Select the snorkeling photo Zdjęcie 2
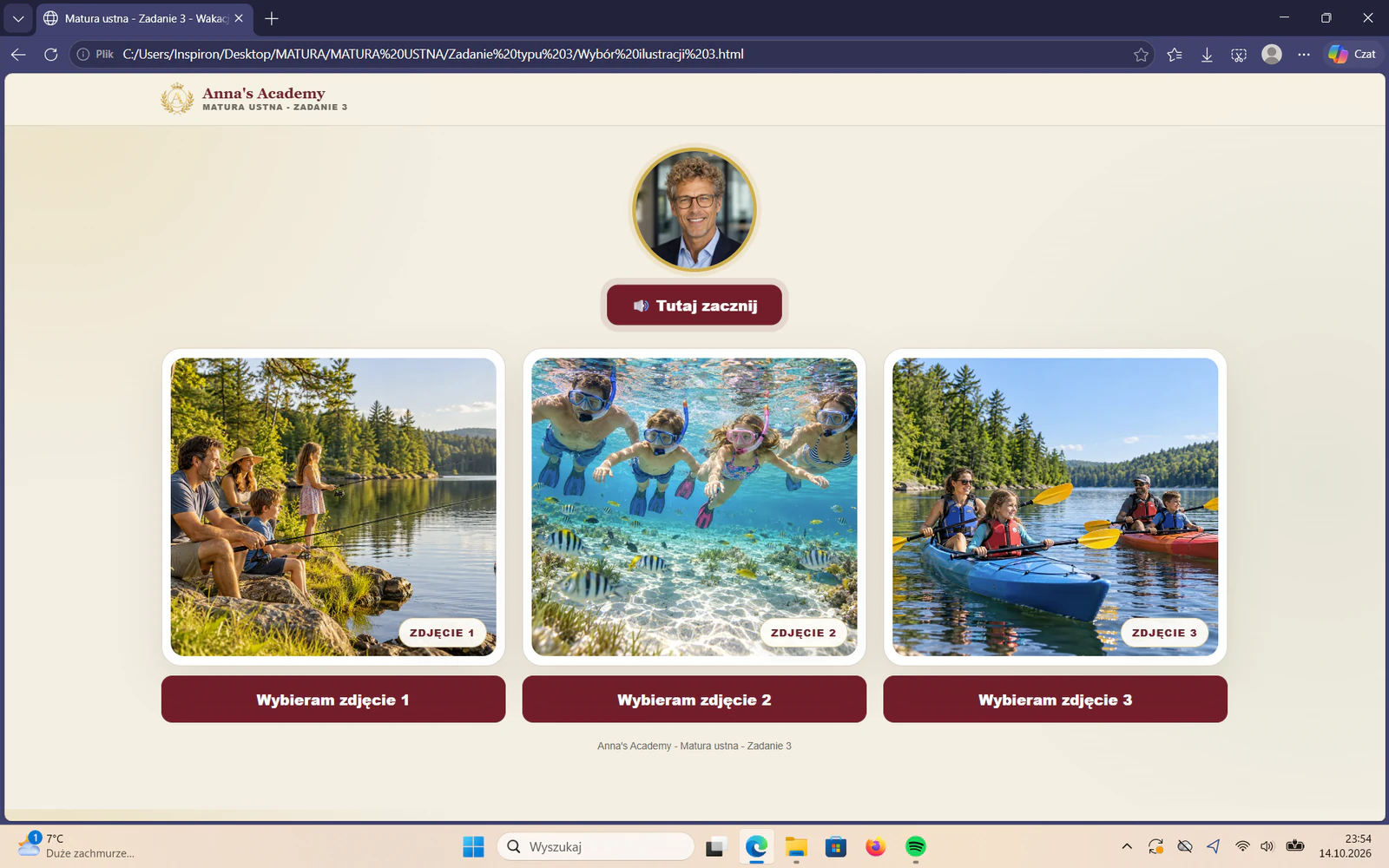This screenshot has height=868, width=1389. [x=694, y=507]
